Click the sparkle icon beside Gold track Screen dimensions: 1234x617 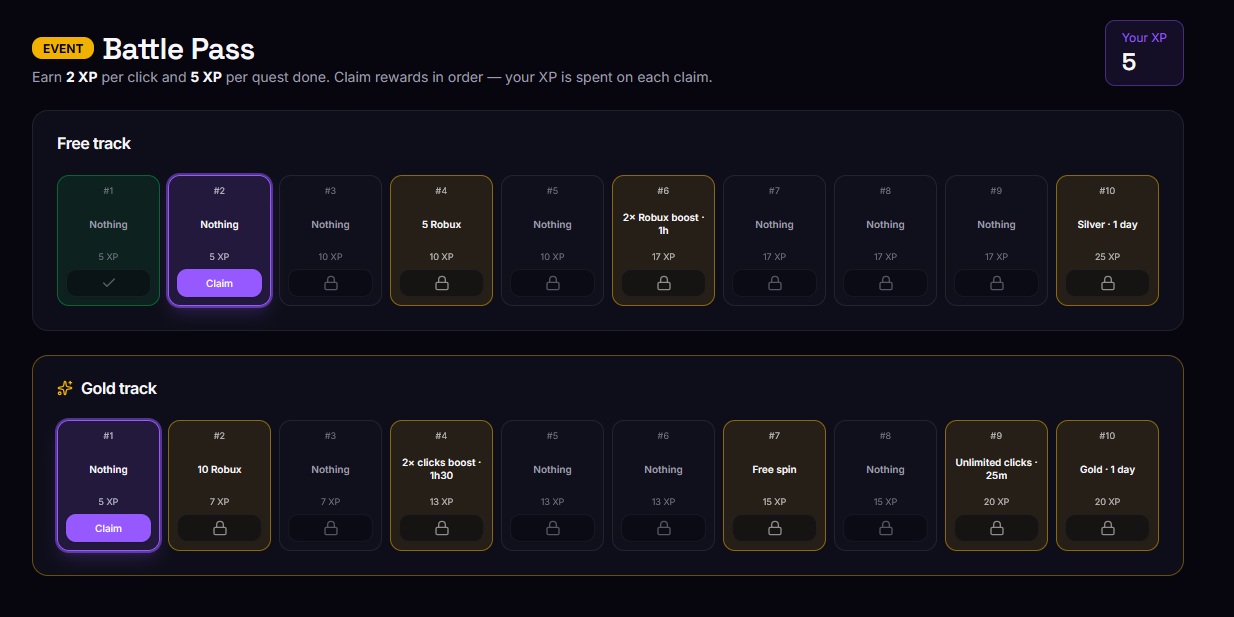pos(65,388)
